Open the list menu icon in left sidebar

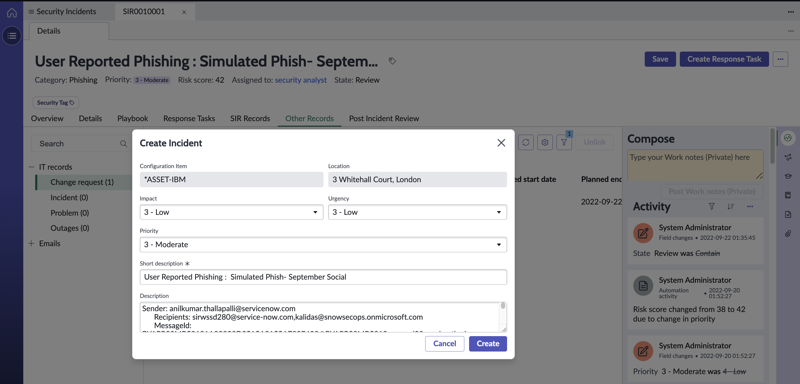[12, 36]
